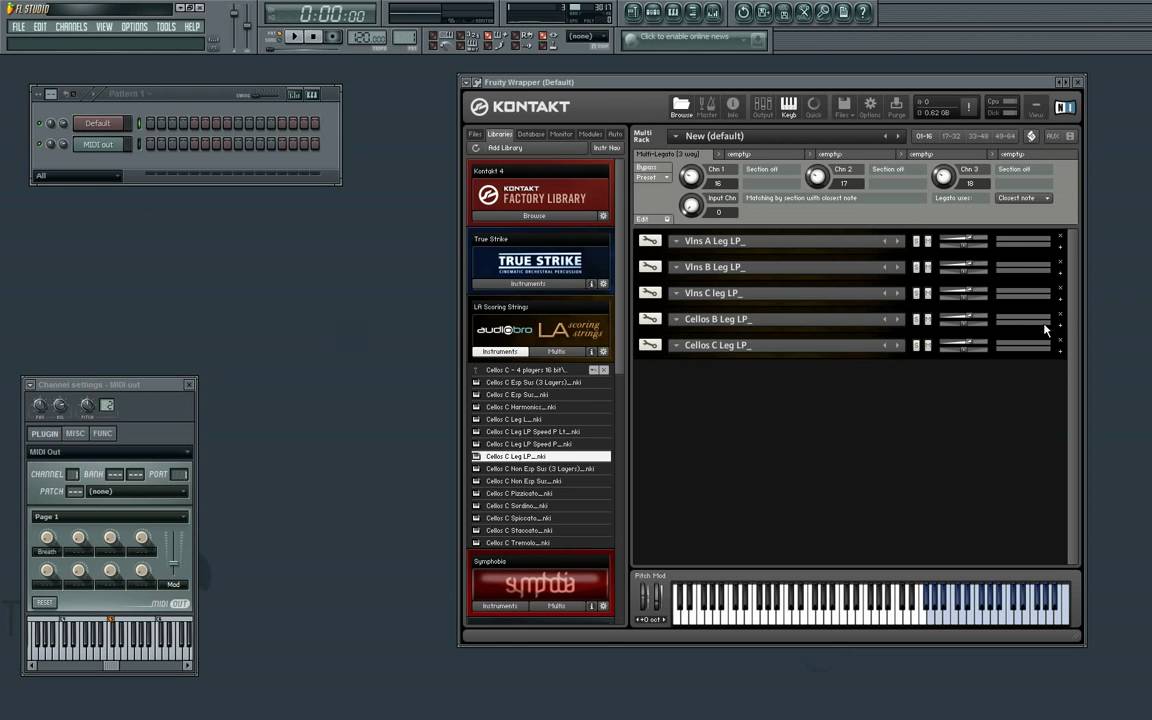The height and width of the screenshot is (720, 1152).
Task: Toggle the Keyb on-screen keyboard icon
Action: pyautogui.click(x=788, y=107)
